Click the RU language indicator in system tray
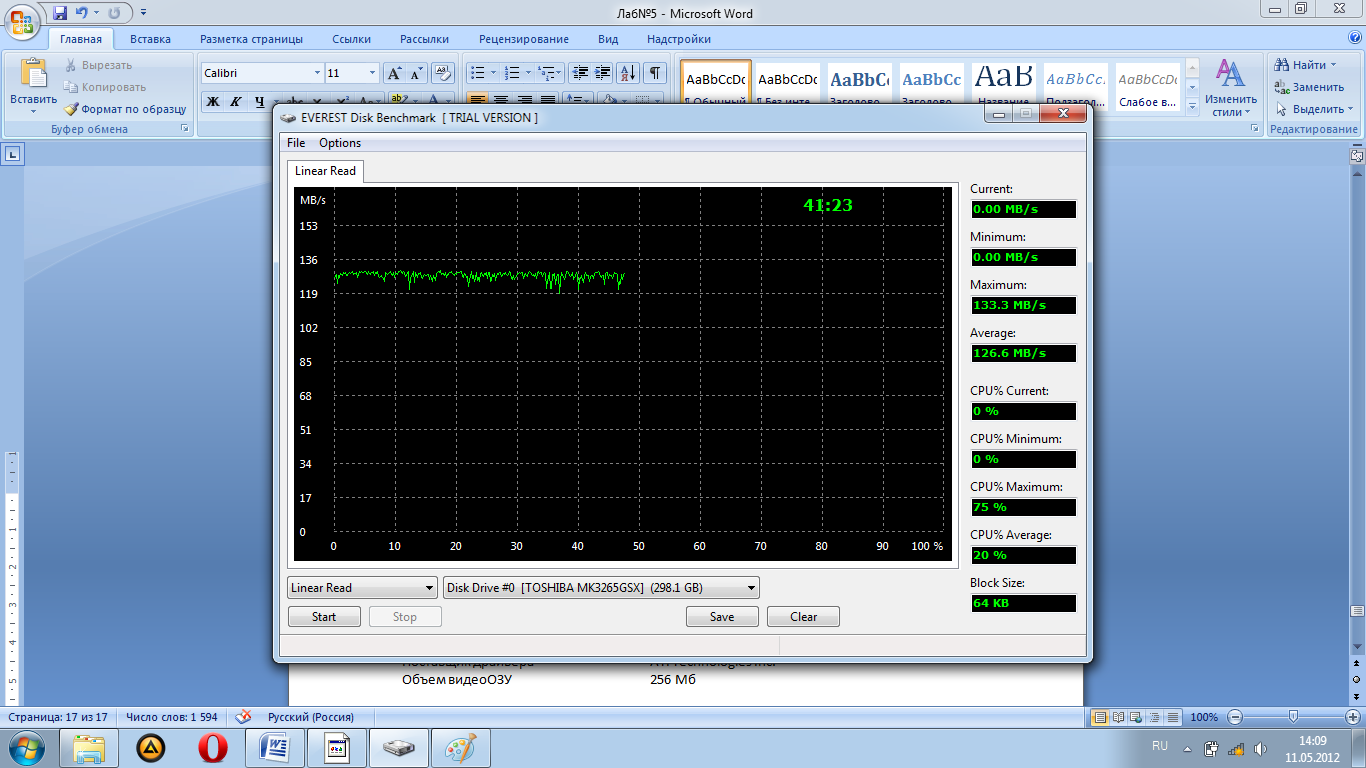Screen dimensions: 1366x768 1160,746
